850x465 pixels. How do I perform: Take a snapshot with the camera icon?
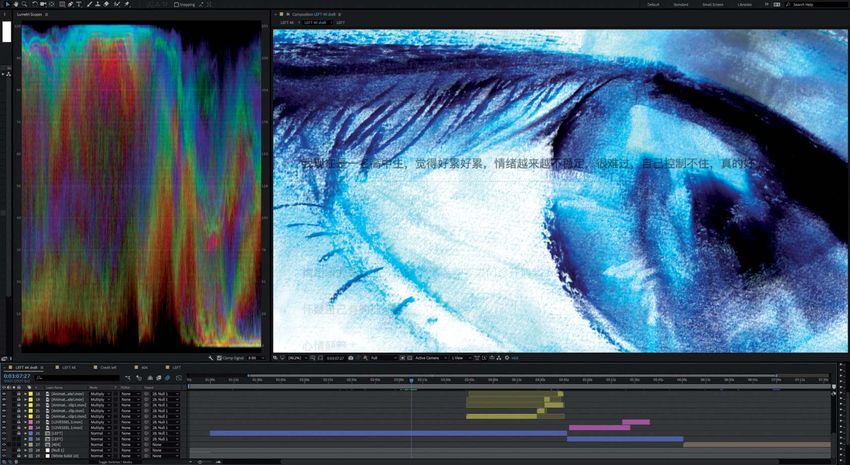pyautogui.click(x=350, y=358)
